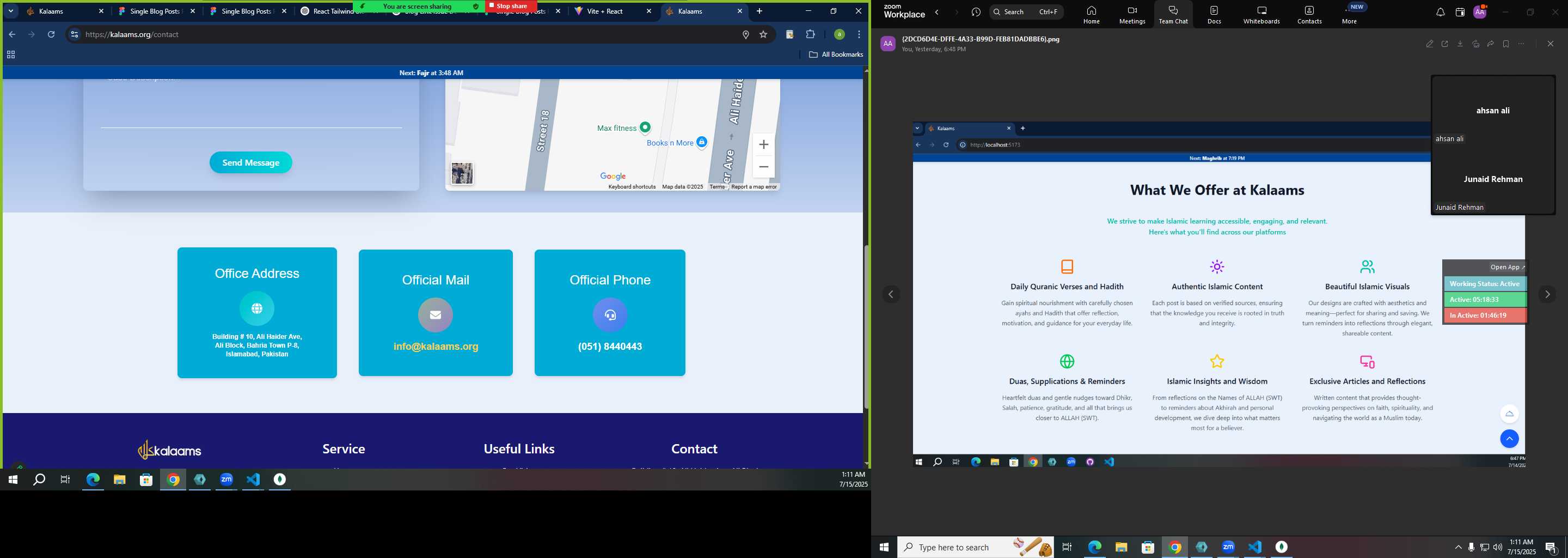The image size is (1568, 558).
Task: Click the Official Mail envelope icon
Action: tap(435, 315)
